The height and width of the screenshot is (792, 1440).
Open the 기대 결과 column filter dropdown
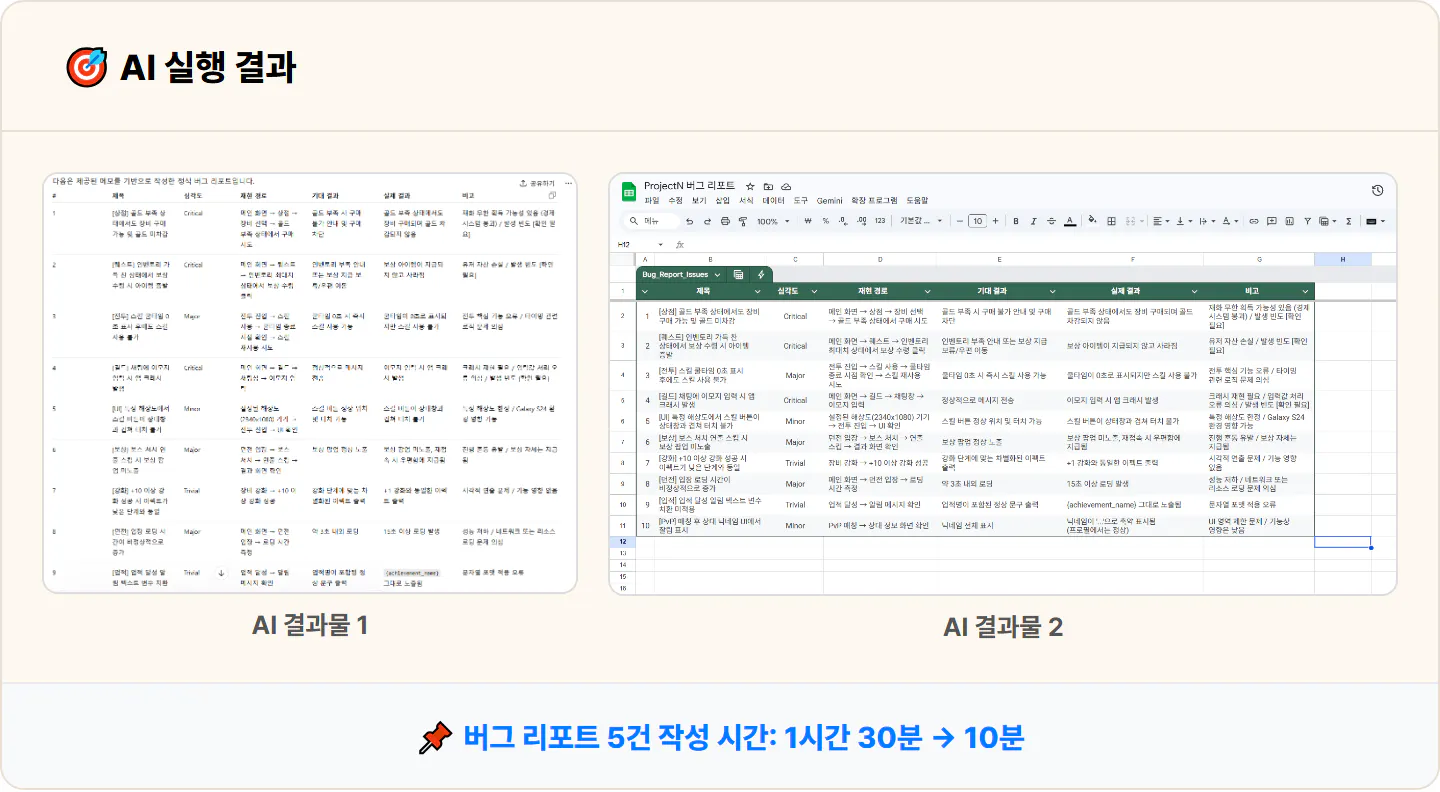[x=1051, y=291]
